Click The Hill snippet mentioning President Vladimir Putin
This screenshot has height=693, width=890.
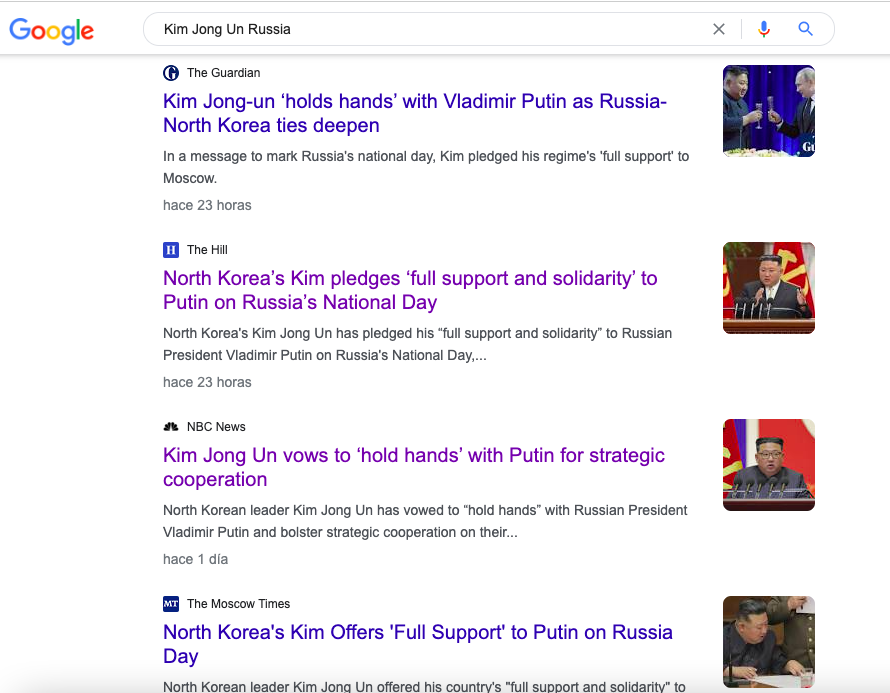coord(417,344)
